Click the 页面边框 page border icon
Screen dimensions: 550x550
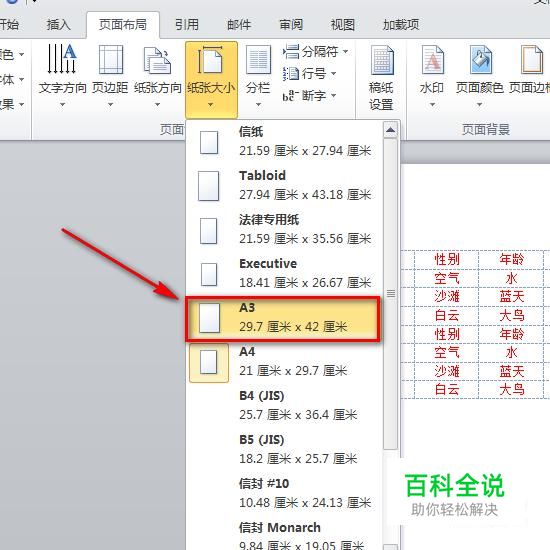coord(532,60)
